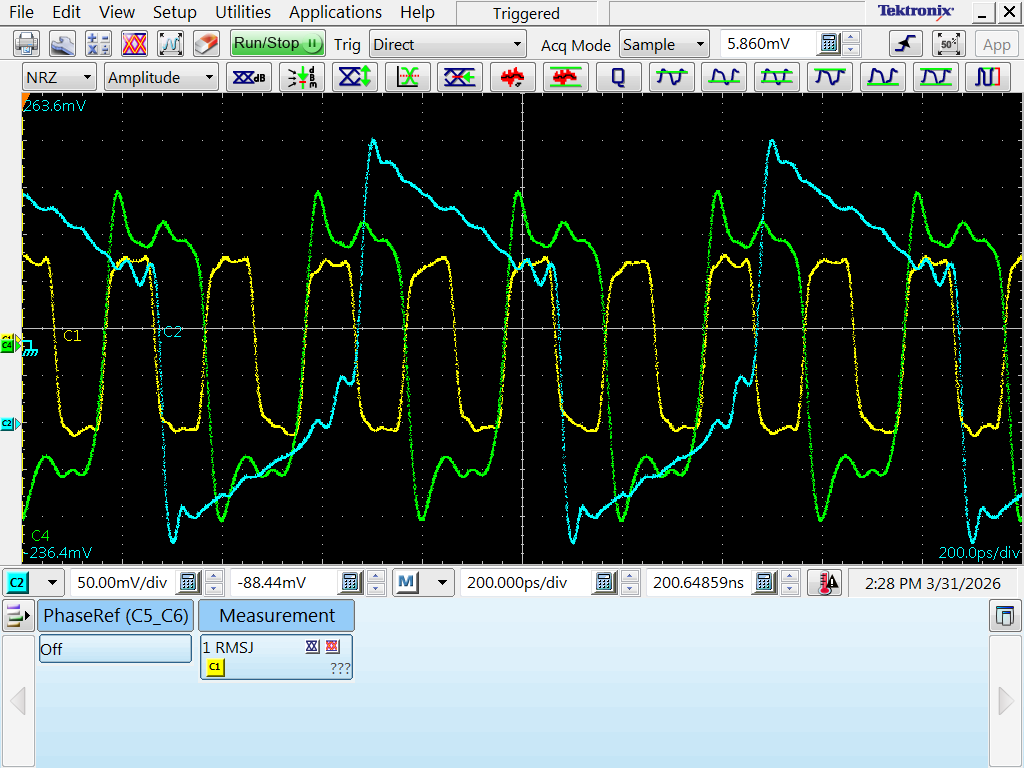Toggle the C1 source badge in RMSJ

click(215, 667)
